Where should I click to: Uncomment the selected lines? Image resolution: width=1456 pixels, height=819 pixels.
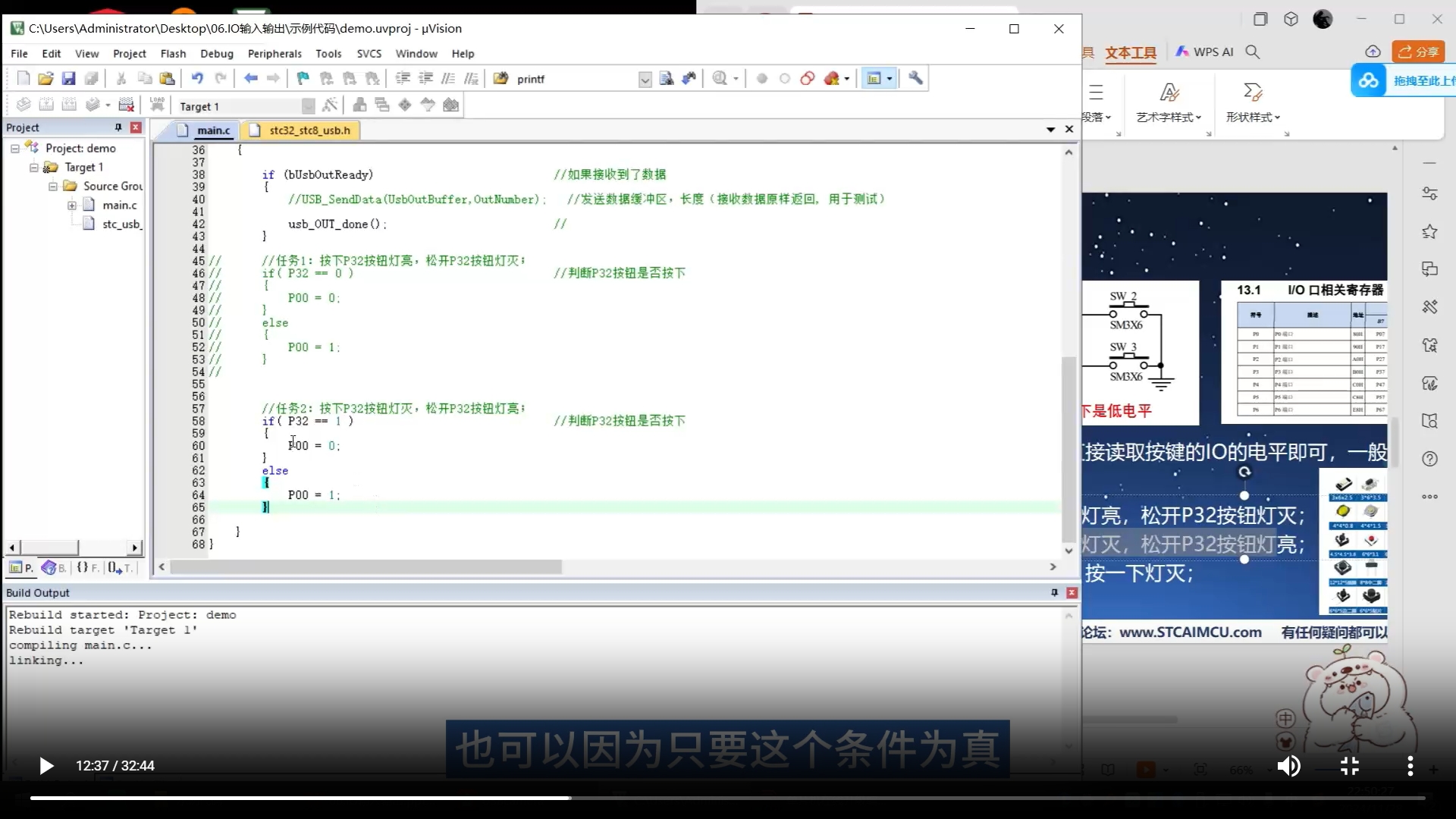(x=472, y=79)
